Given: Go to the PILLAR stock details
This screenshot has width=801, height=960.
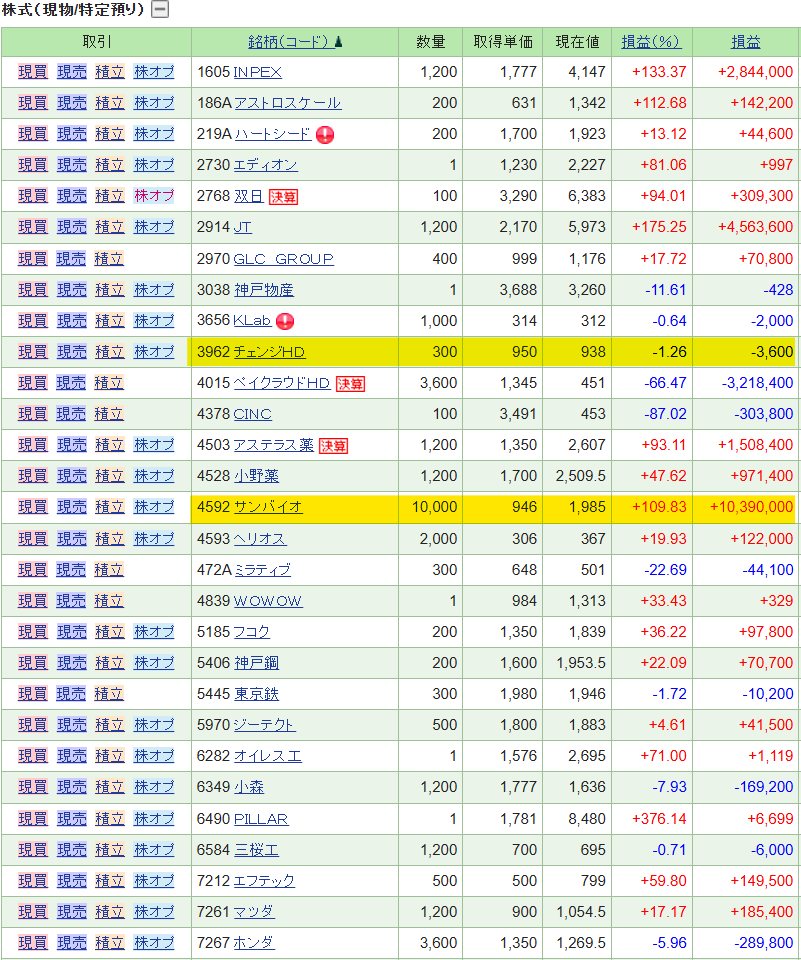Looking at the screenshot, I should tap(261, 819).
